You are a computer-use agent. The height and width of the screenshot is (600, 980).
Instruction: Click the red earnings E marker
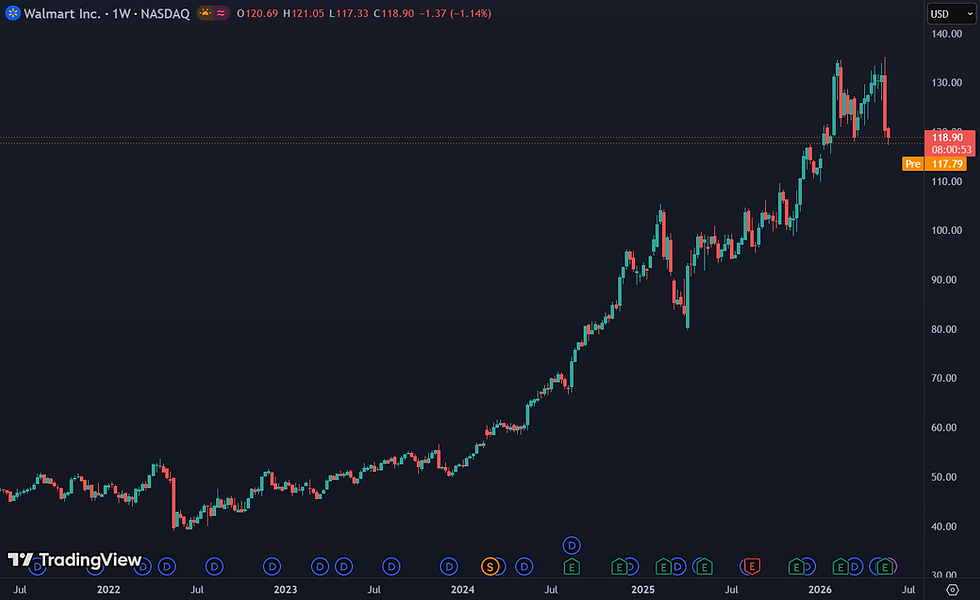(752, 566)
